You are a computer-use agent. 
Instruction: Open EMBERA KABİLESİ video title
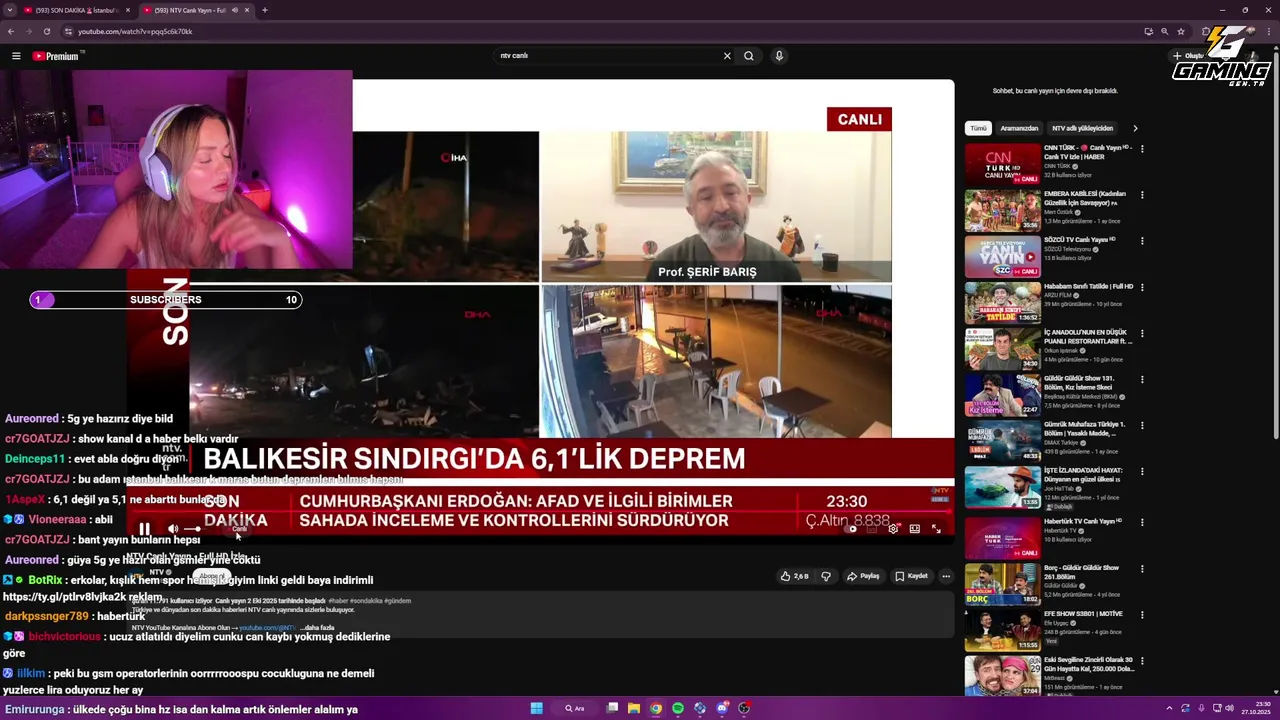[1085, 198]
